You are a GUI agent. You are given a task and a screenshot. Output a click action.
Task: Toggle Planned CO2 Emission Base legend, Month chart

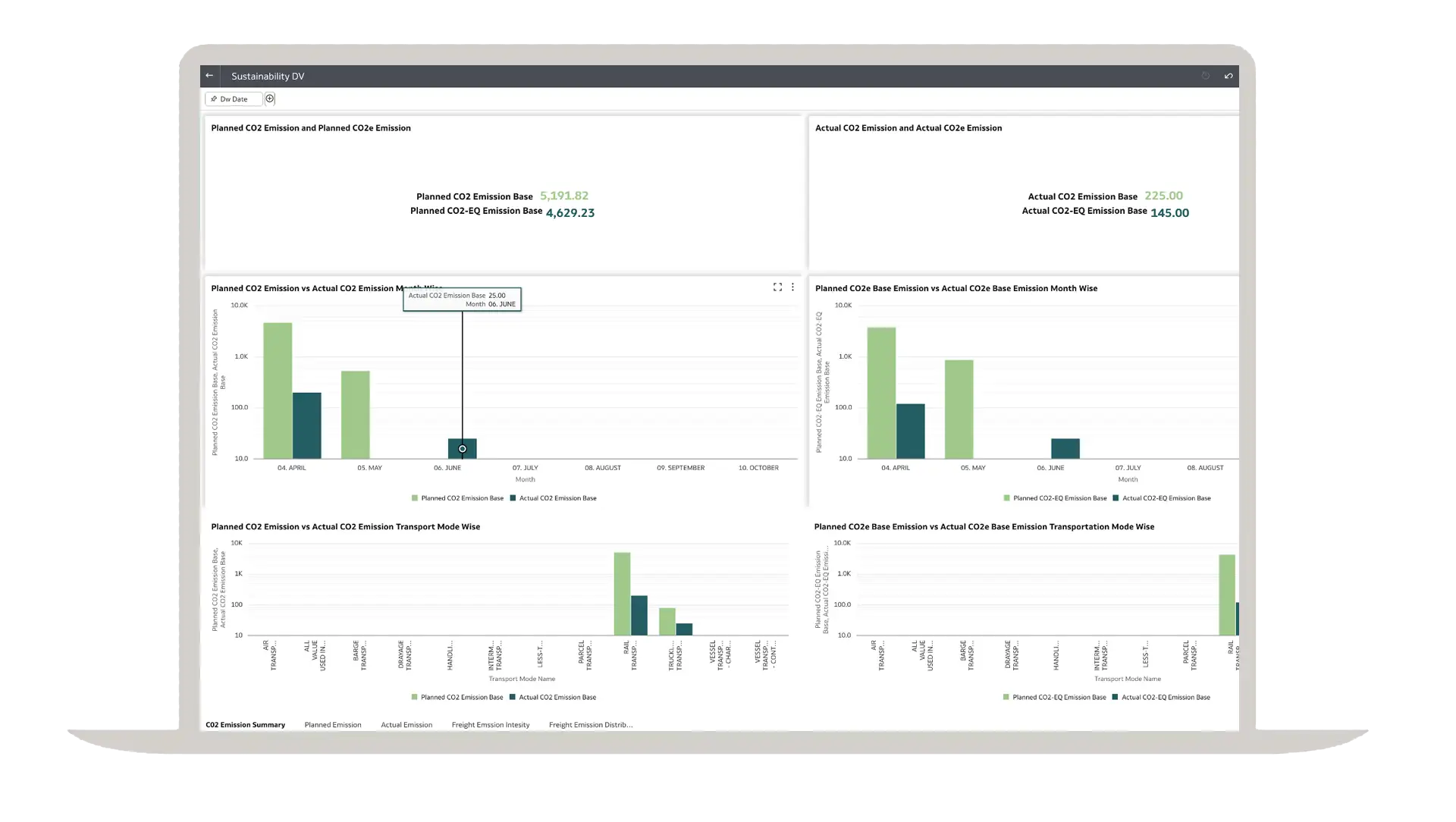(461, 498)
